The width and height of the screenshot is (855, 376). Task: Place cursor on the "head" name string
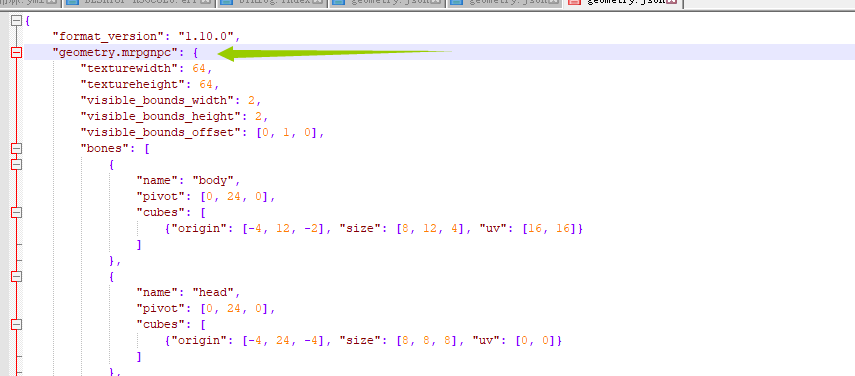point(216,292)
